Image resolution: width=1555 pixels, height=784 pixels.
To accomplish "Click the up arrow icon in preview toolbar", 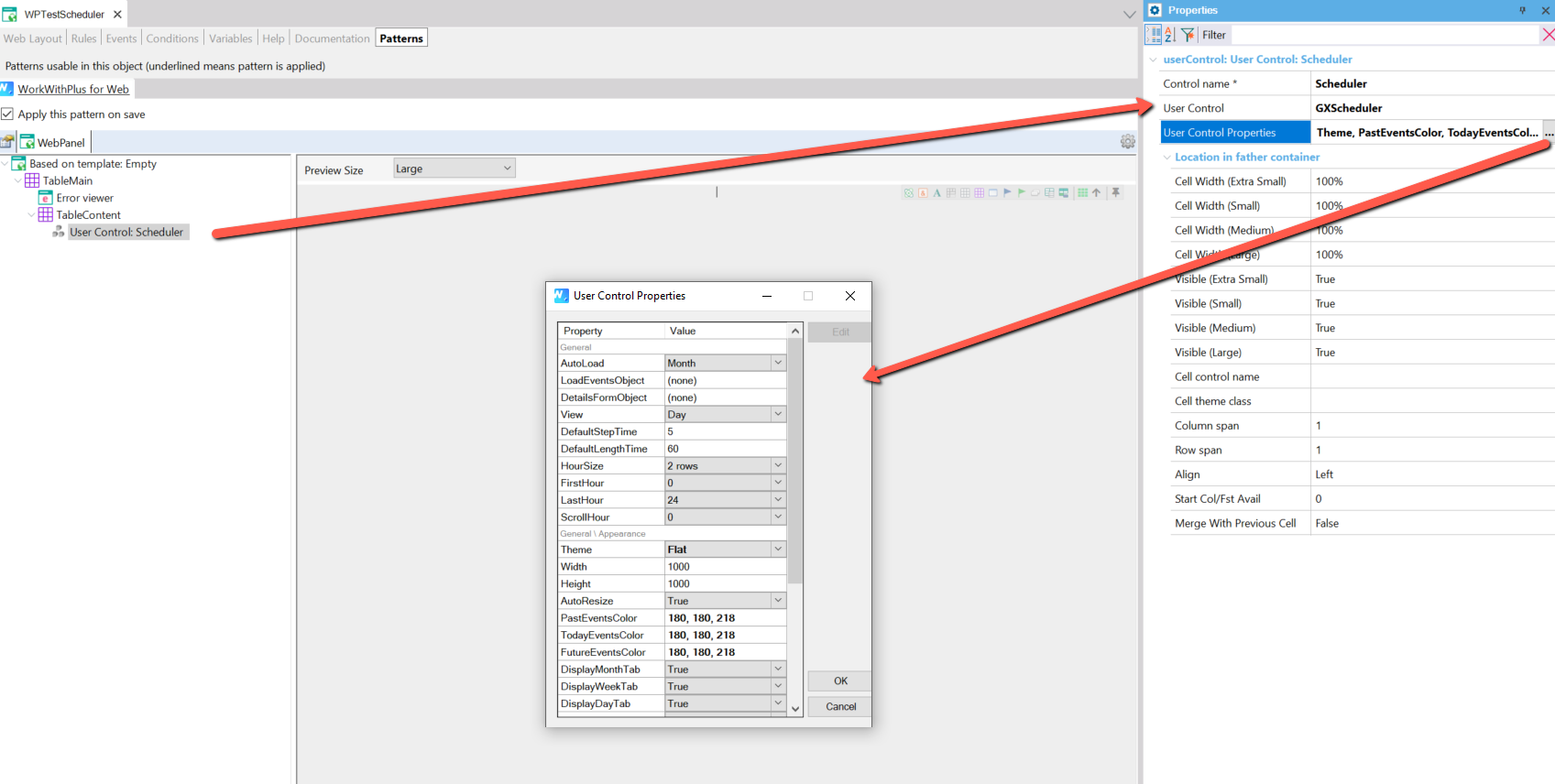I will tap(1096, 192).
